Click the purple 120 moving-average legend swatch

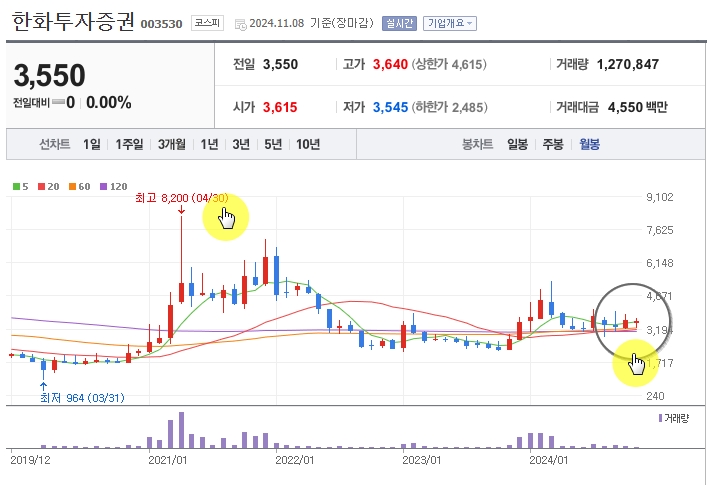(103, 187)
